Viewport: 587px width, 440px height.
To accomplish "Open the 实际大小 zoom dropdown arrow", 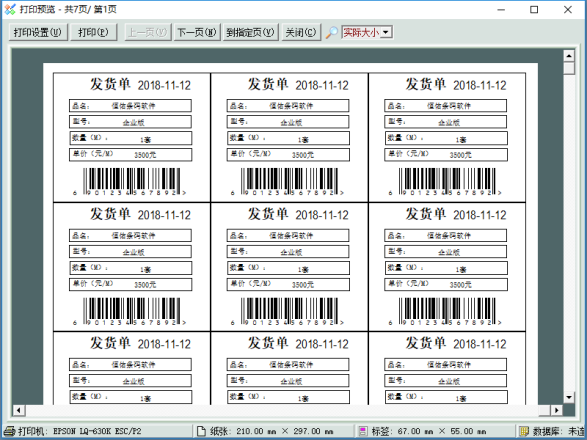I will 387,33.
